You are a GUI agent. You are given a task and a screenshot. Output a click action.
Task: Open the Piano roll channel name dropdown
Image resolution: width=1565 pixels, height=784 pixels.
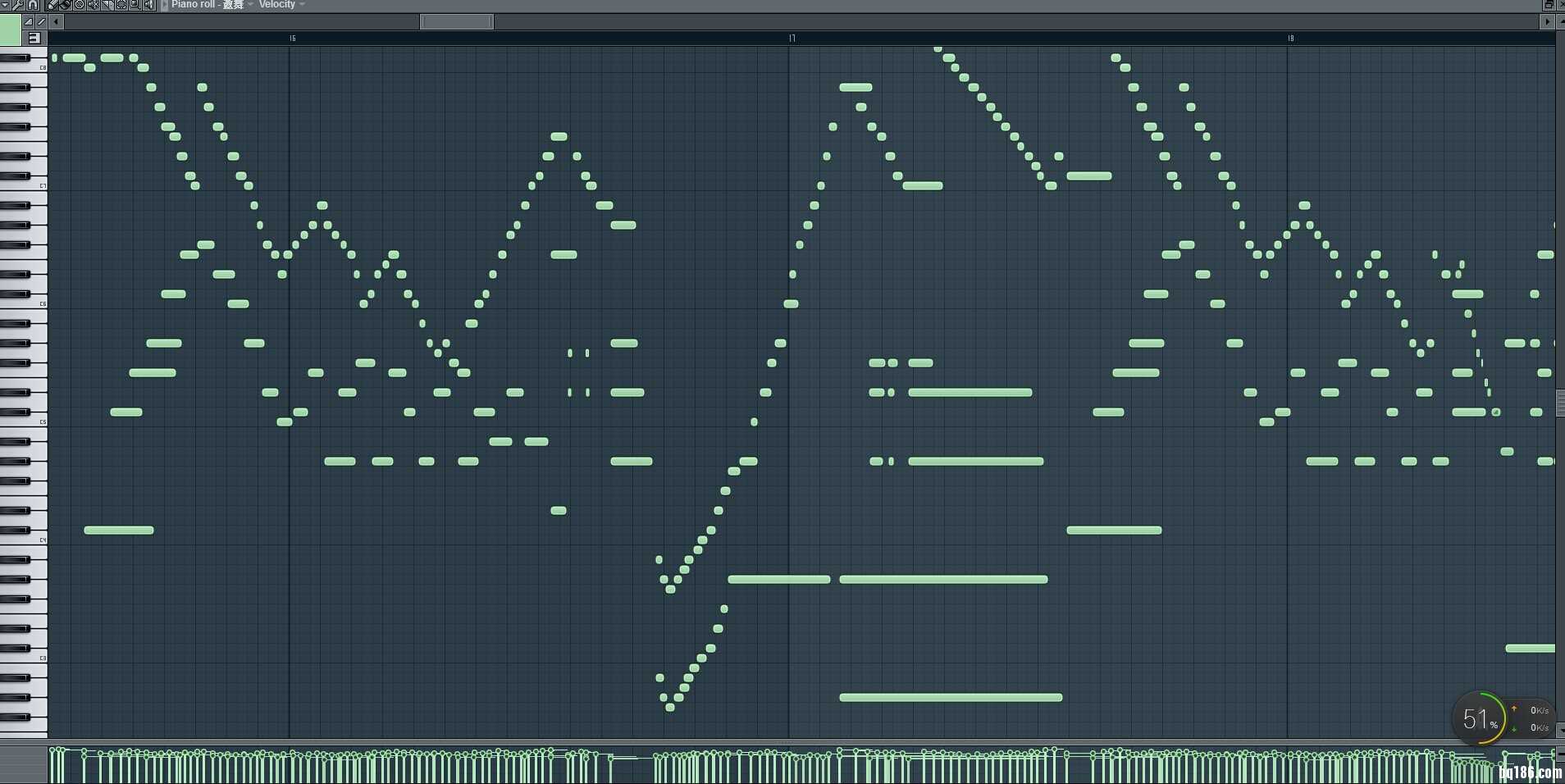(x=212, y=4)
